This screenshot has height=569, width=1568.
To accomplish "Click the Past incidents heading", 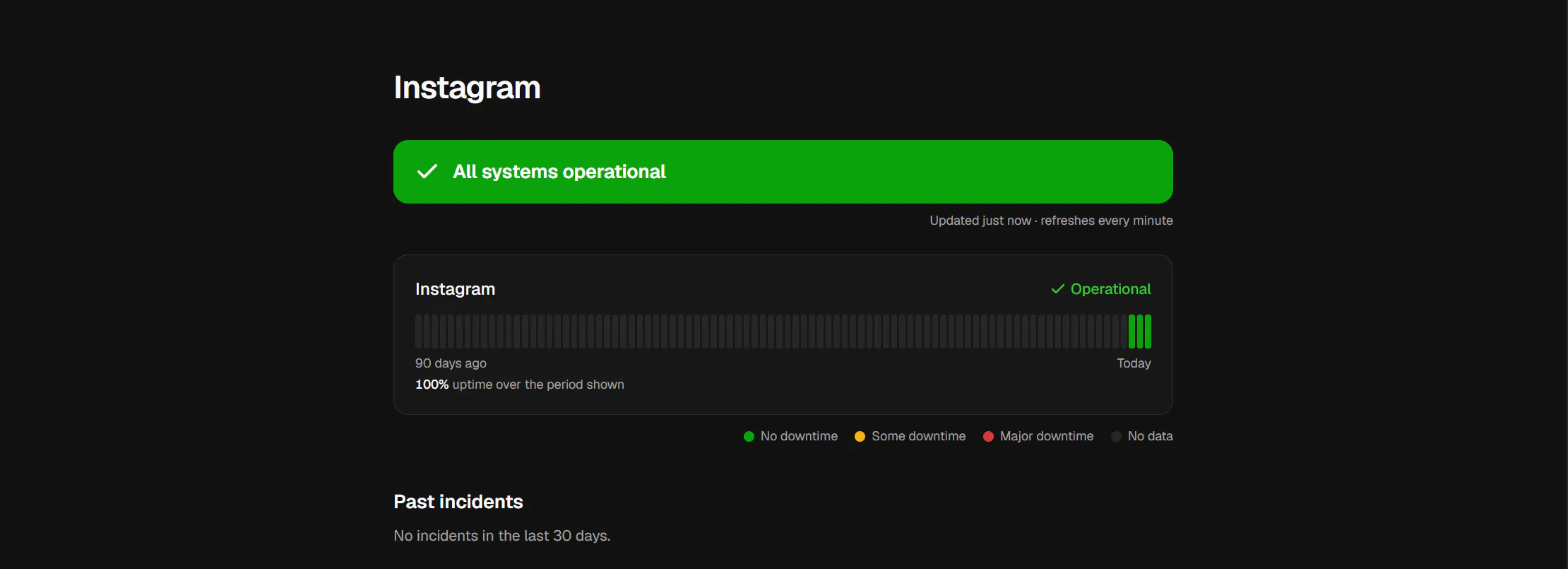I will [458, 502].
